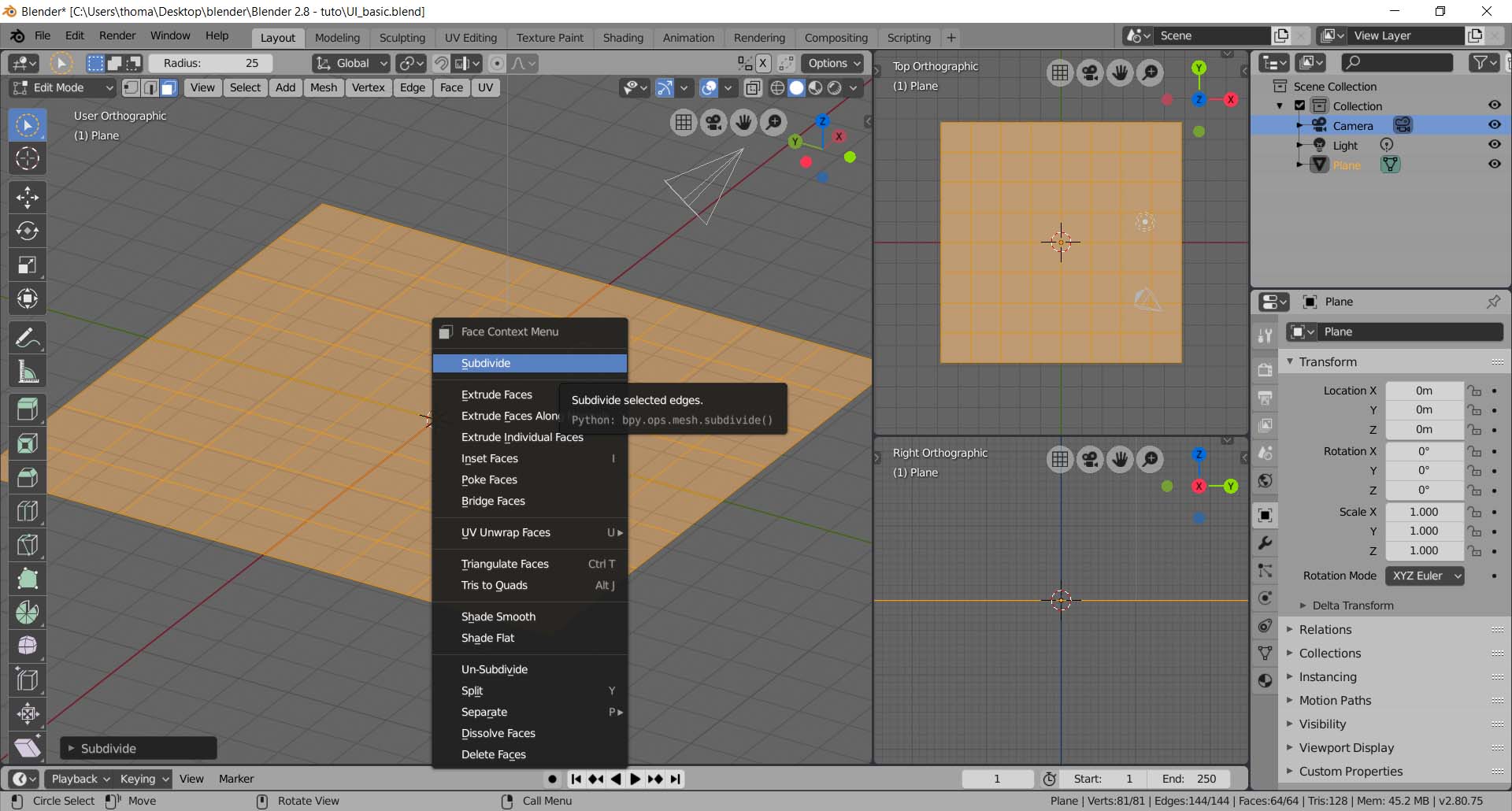The width and height of the screenshot is (1512, 811).
Task: Hide the Camera in outliner
Action: [1494, 125]
